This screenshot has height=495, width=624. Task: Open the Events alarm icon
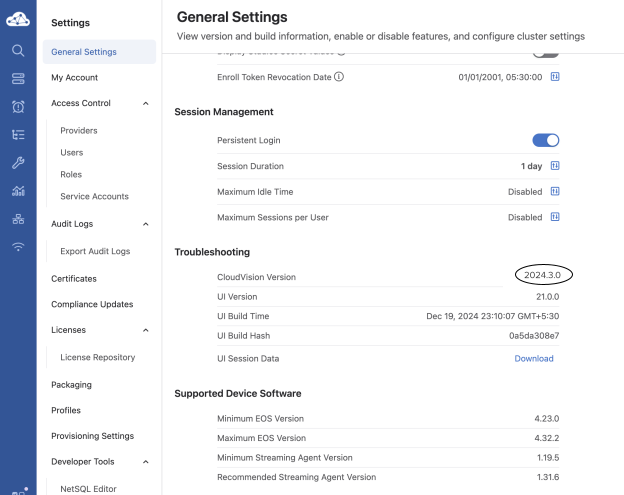pyautogui.click(x=18, y=107)
